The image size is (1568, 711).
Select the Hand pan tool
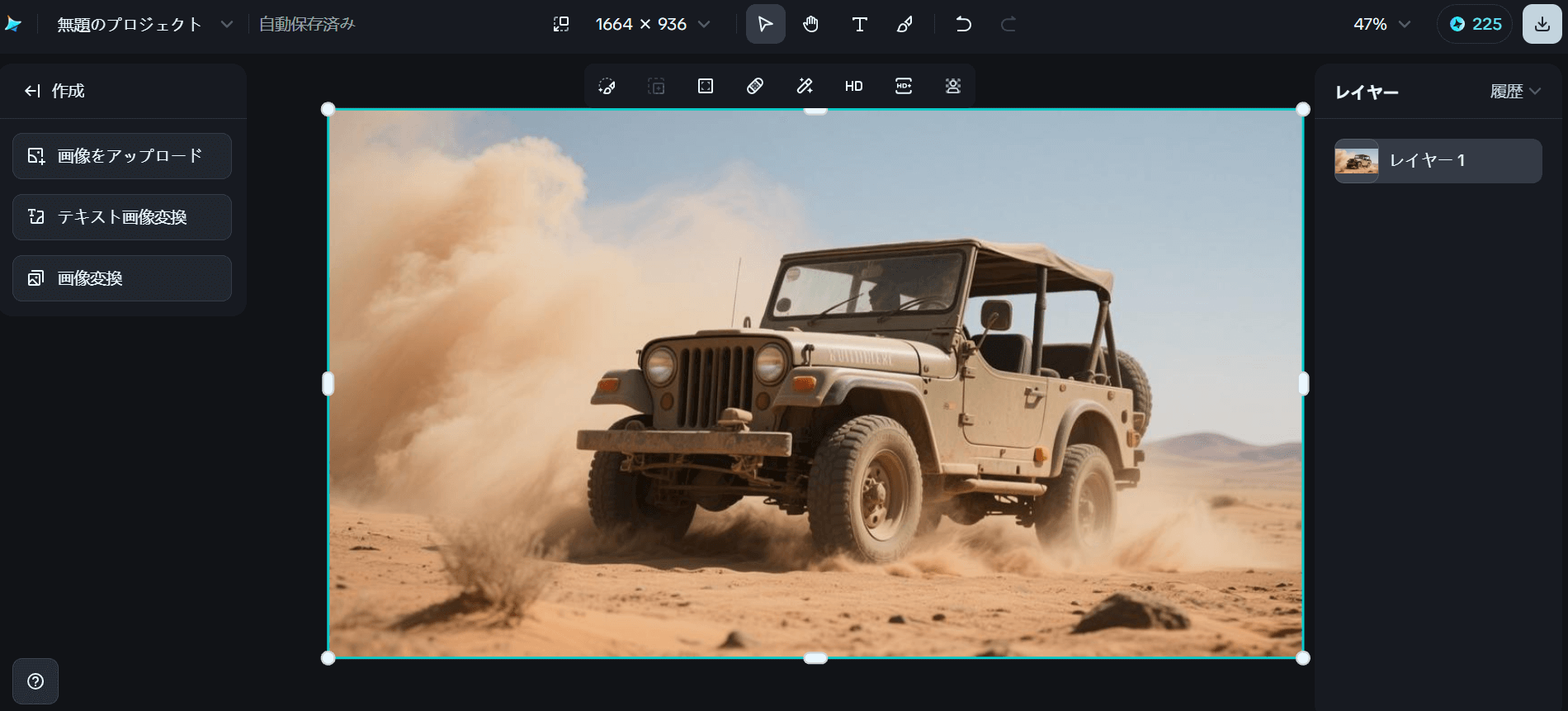[x=811, y=24]
